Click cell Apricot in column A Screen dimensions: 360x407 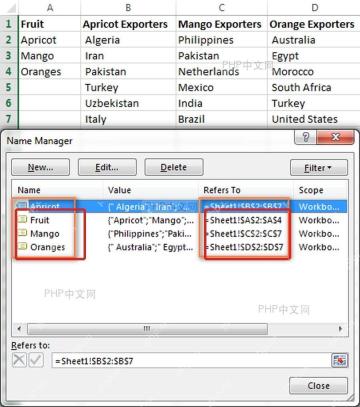pyautogui.click(x=49, y=40)
